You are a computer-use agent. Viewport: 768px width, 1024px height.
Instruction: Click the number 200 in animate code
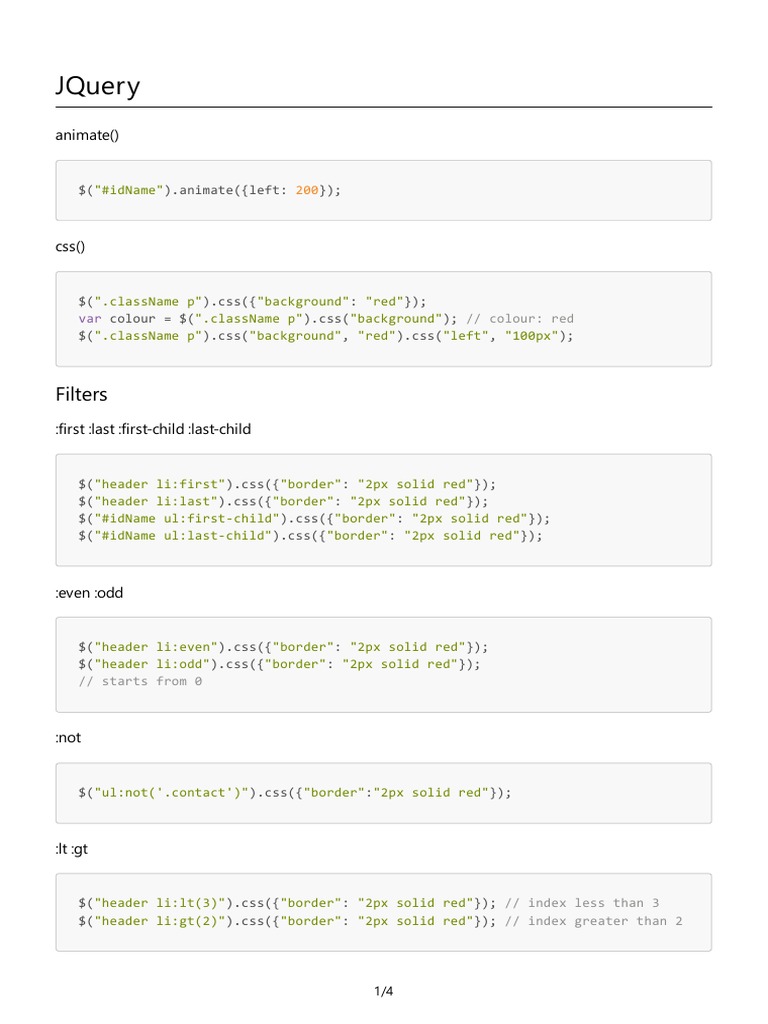(307, 190)
